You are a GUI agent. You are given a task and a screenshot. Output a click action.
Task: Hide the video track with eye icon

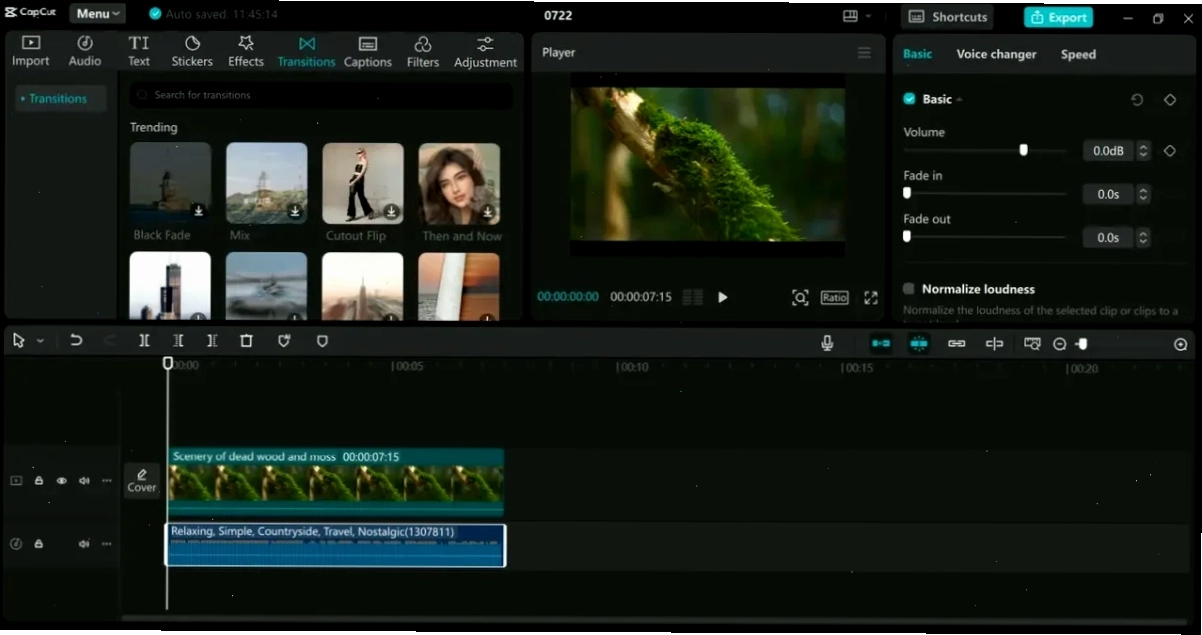pyautogui.click(x=61, y=481)
